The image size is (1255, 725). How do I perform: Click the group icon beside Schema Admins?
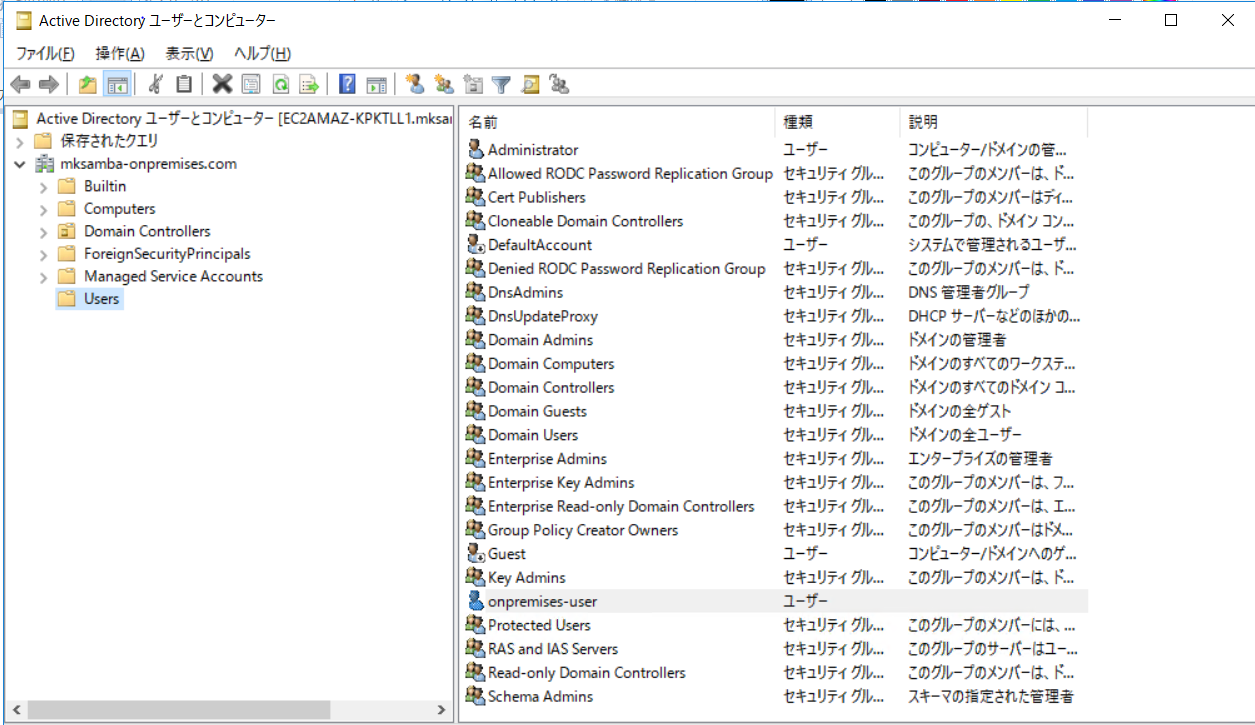pos(476,696)
